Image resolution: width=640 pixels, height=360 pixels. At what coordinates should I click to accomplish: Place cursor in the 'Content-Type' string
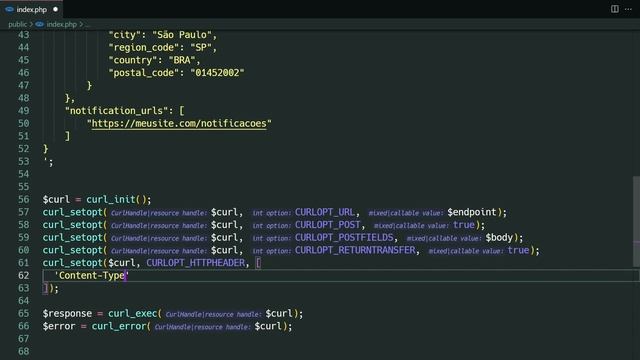91,276
